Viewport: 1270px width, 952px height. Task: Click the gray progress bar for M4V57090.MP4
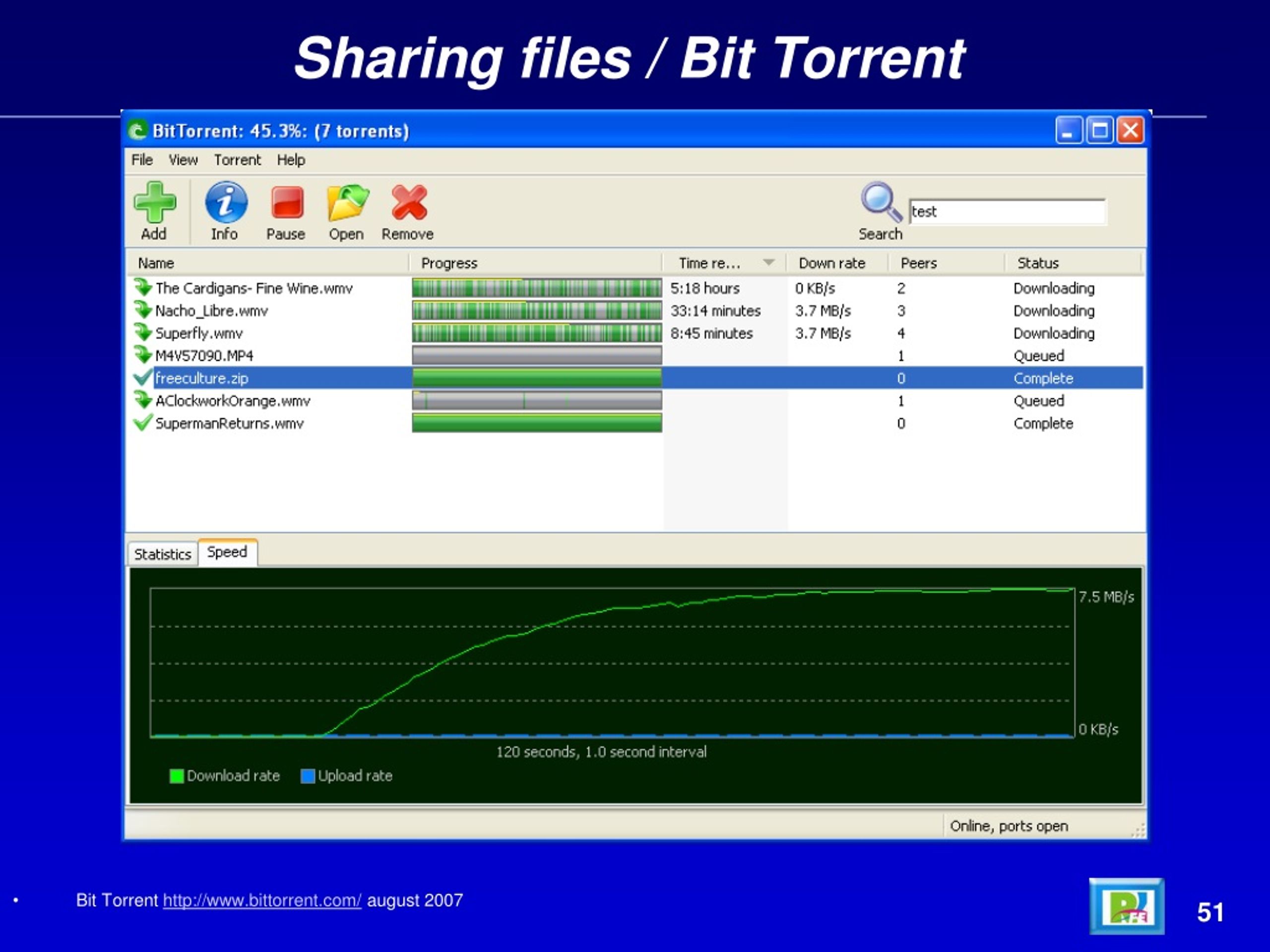tap(537, 355)
